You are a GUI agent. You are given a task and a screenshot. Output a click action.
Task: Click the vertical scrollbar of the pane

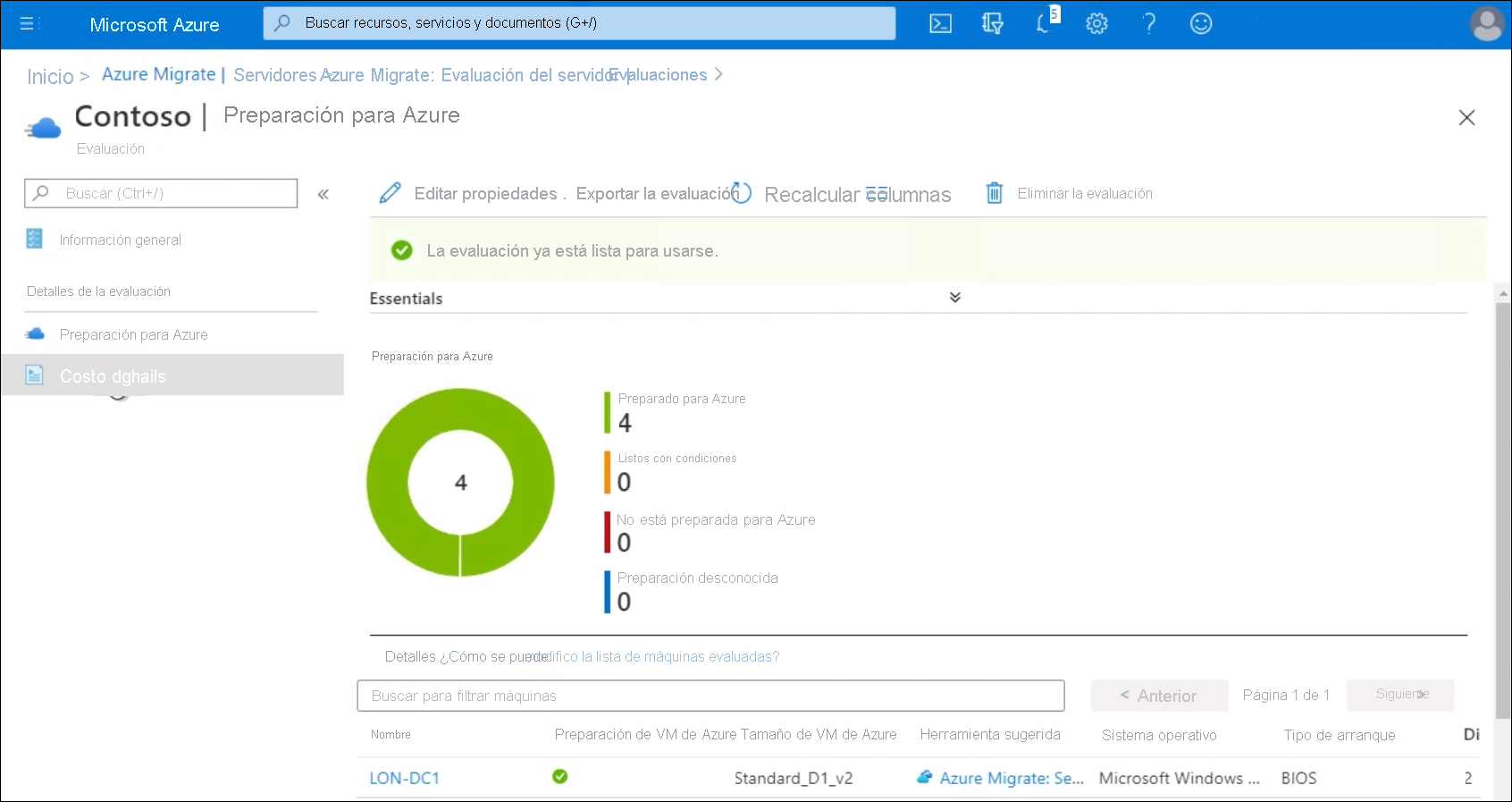(x=1503, y=510)
